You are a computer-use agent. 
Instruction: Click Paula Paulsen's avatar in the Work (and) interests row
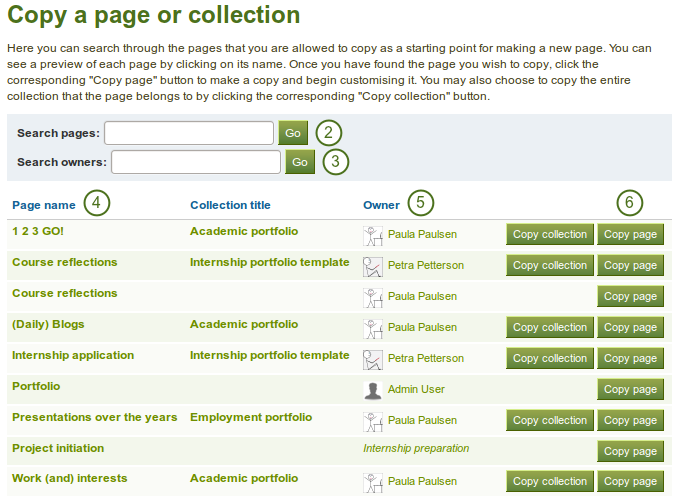coord(372,482)
